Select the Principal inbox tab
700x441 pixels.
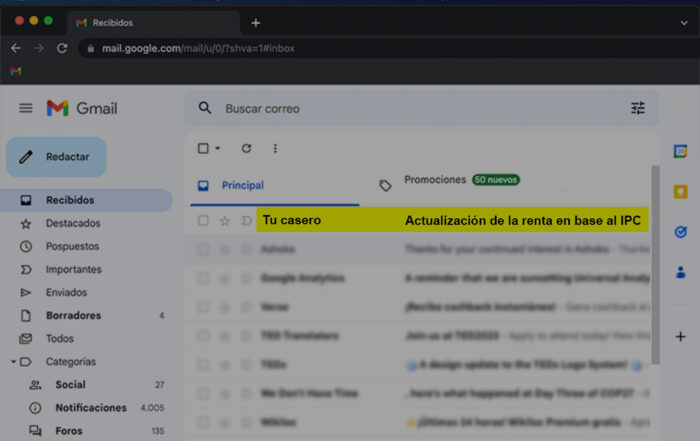click(x=242, y=185)
